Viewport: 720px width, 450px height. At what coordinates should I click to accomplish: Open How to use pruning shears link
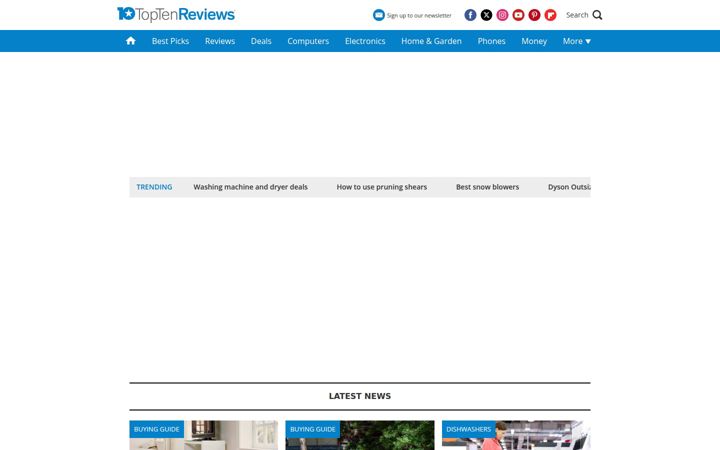tap(382, 187)
